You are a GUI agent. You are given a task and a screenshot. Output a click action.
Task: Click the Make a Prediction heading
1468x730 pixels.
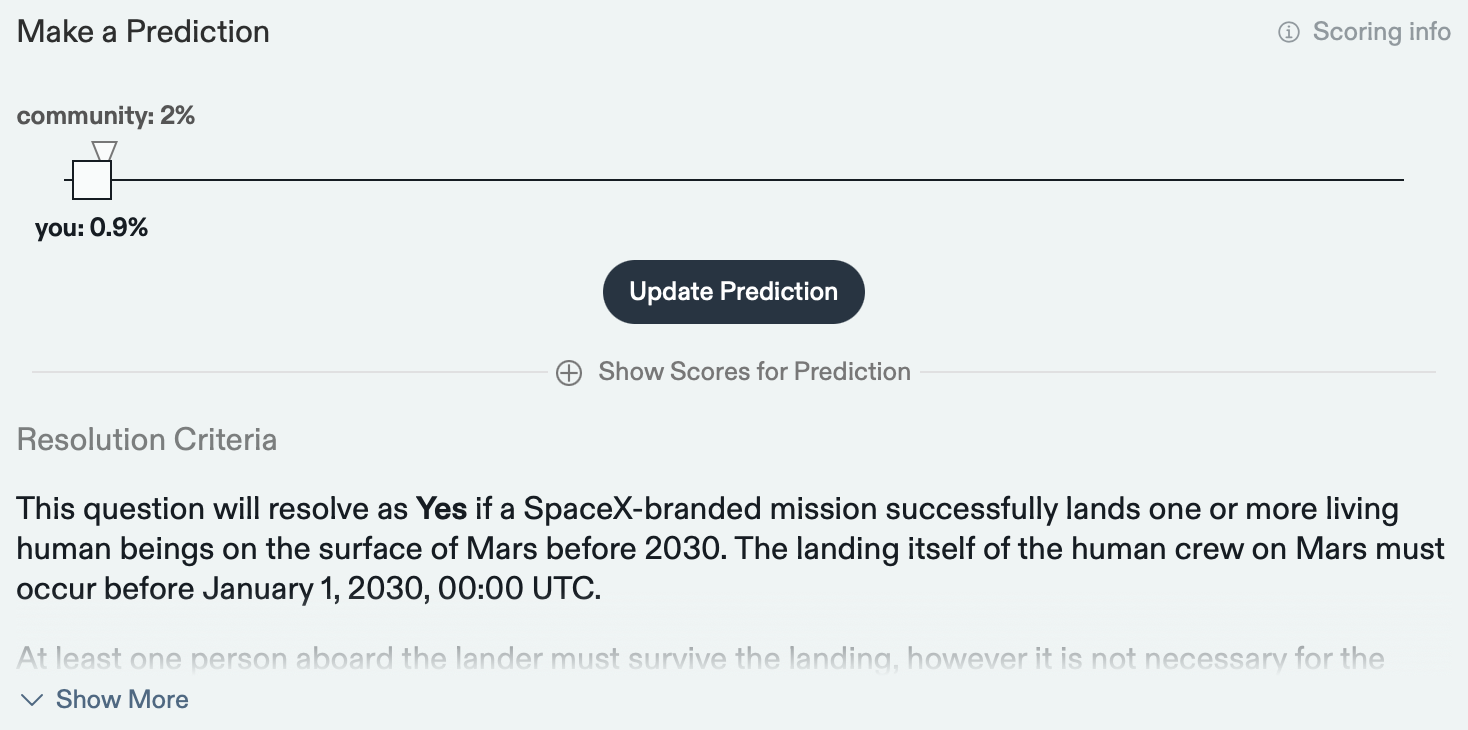tap(143, 32)
